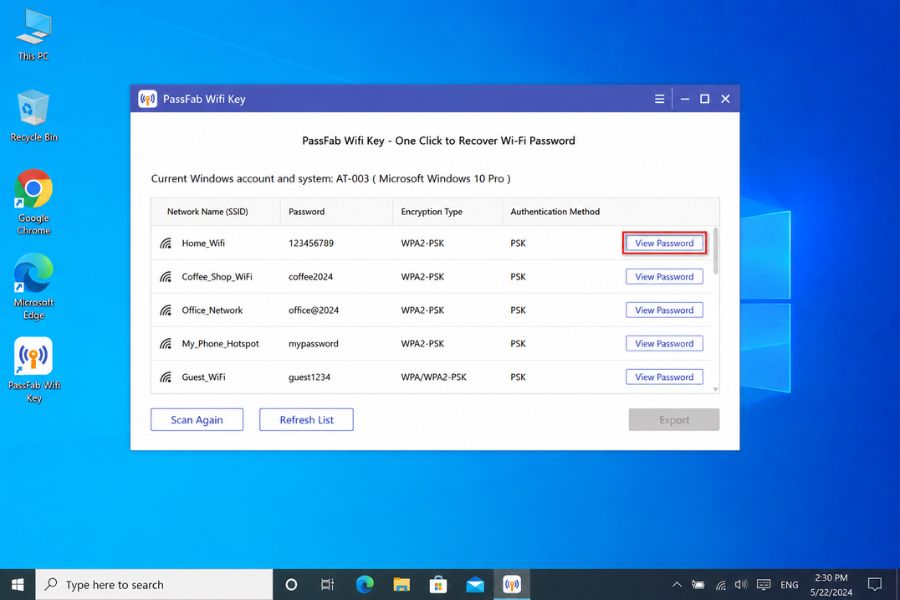This screenshot has width=900, height=600.
Task: Click the Scan Again button
Action: click(x=197, y=420)
